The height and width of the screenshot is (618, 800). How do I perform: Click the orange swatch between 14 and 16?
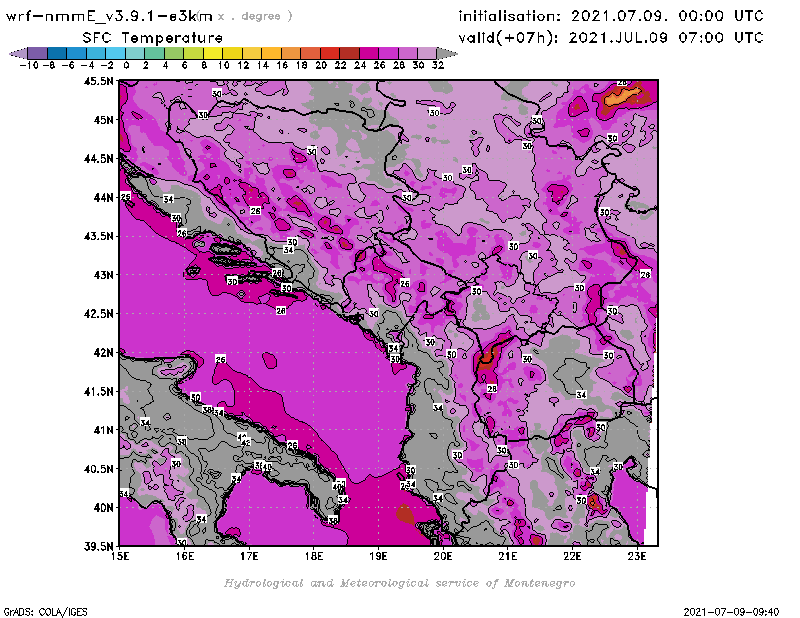pos(271,53)
